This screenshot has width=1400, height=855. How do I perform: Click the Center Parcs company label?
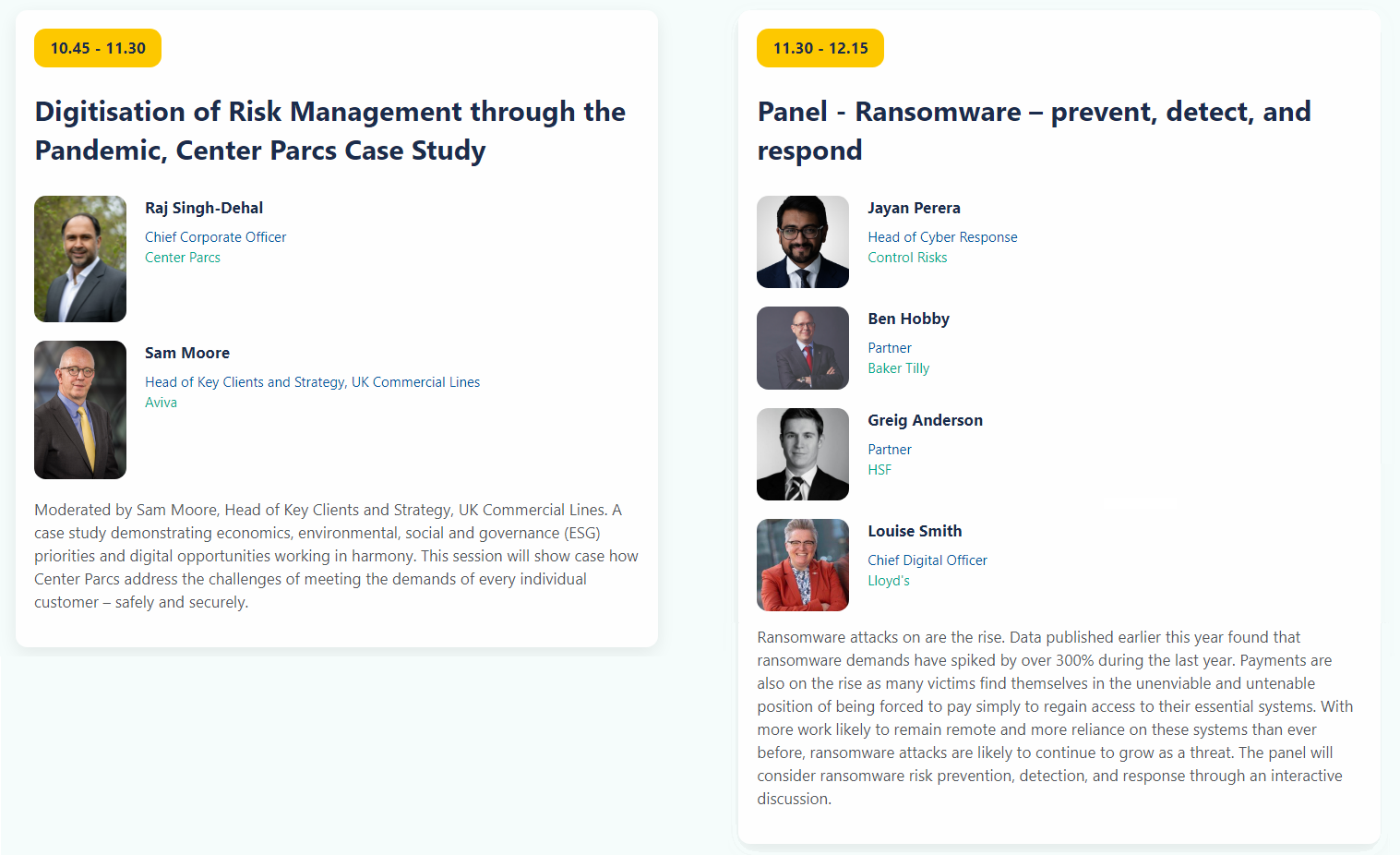183,258
